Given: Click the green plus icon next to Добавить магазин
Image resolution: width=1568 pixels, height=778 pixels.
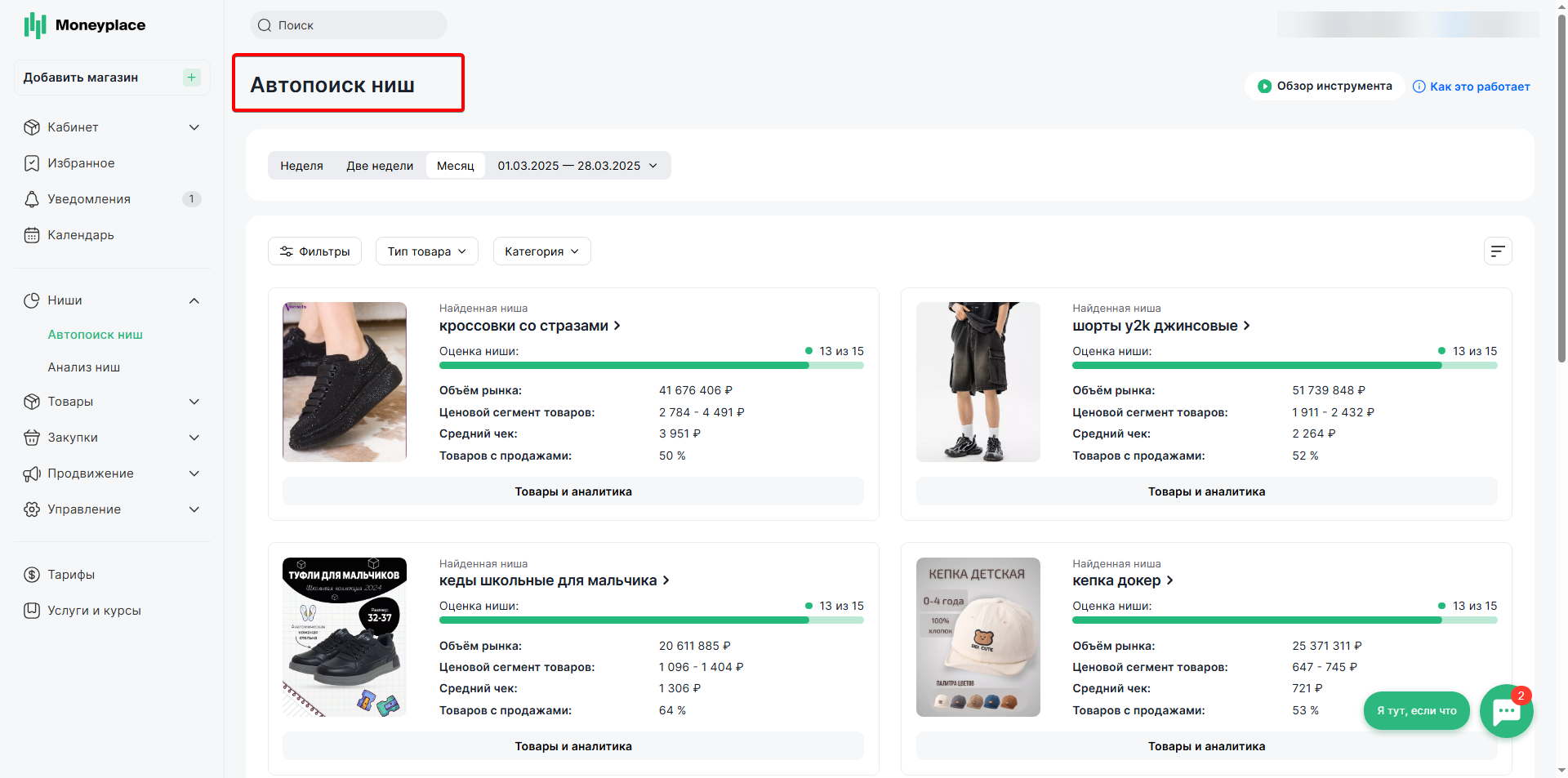Looking at the screenshot, I should click(192, 78).
